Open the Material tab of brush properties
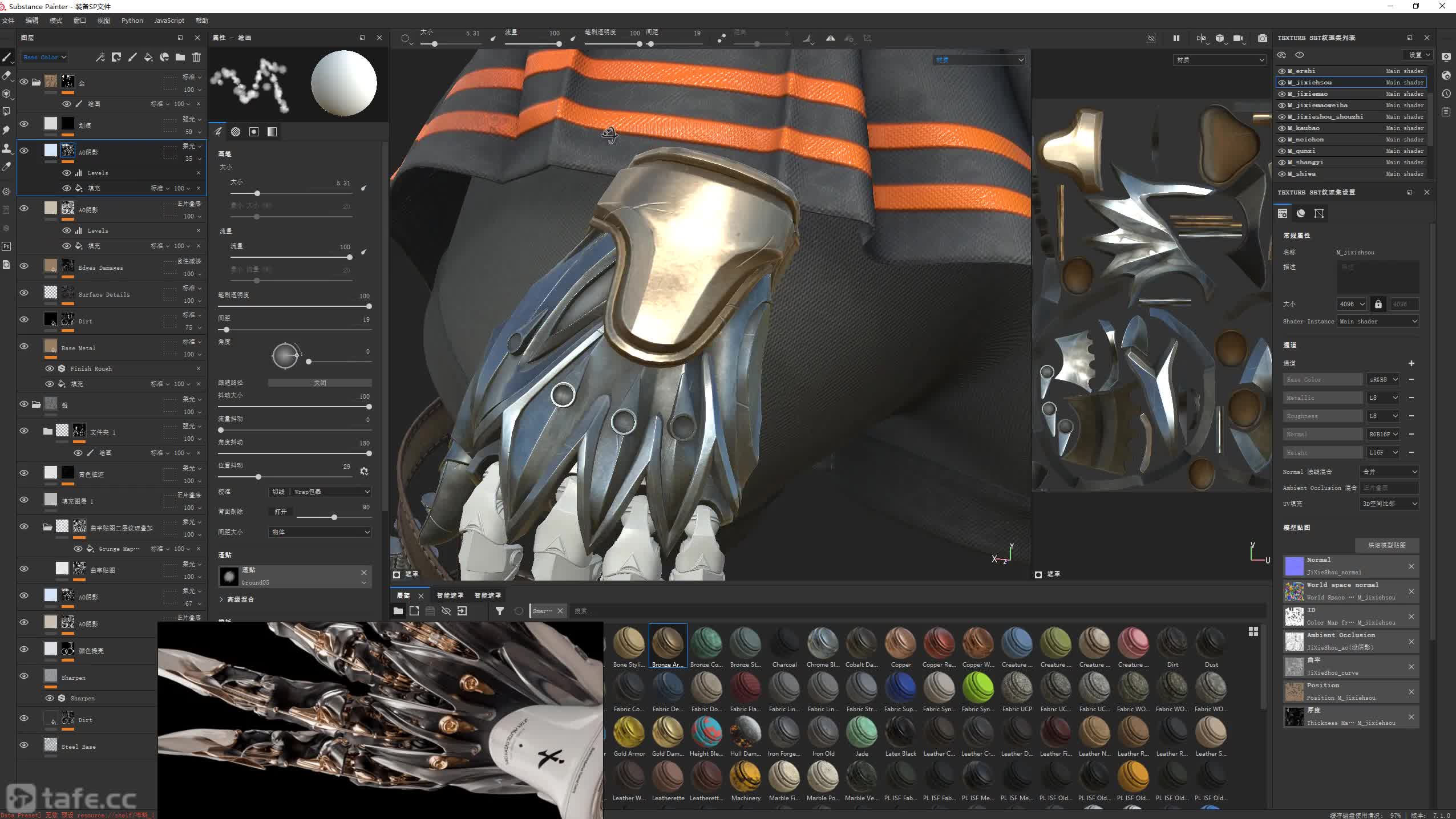The height and width of the screenshot is (819, 1456). point(272,132)
